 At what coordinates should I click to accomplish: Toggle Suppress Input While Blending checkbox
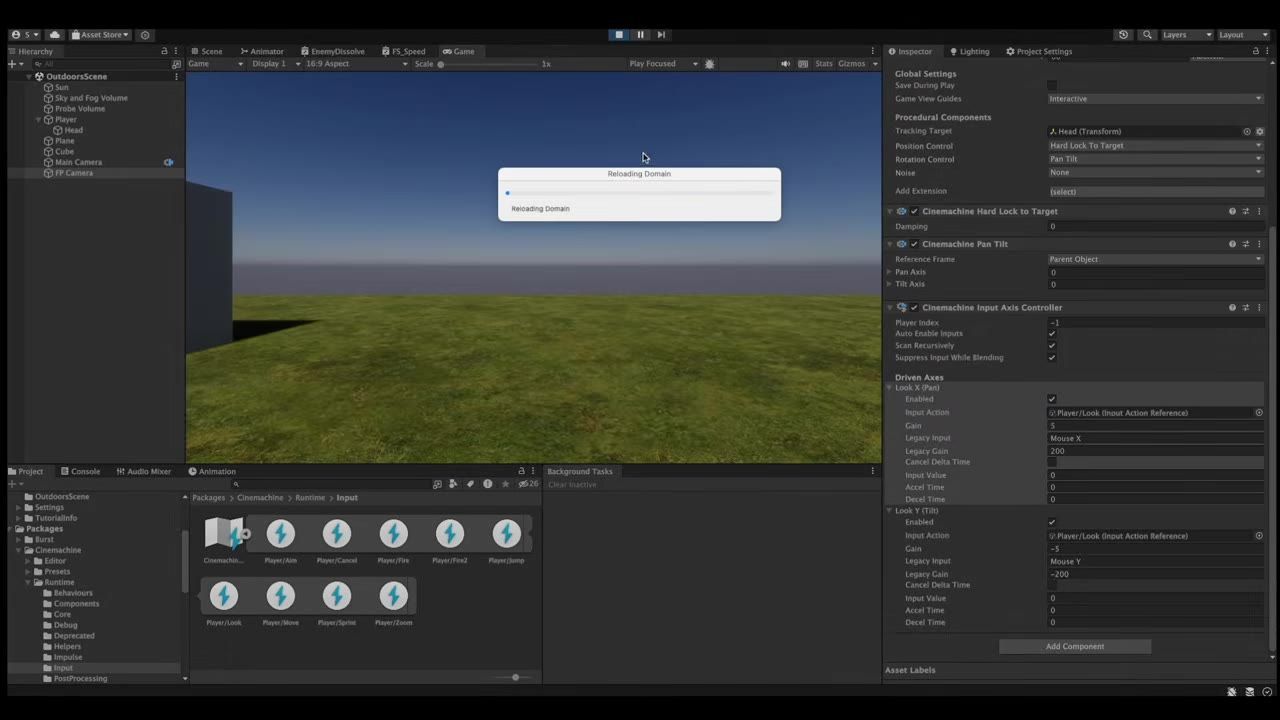pos(1052,358)
